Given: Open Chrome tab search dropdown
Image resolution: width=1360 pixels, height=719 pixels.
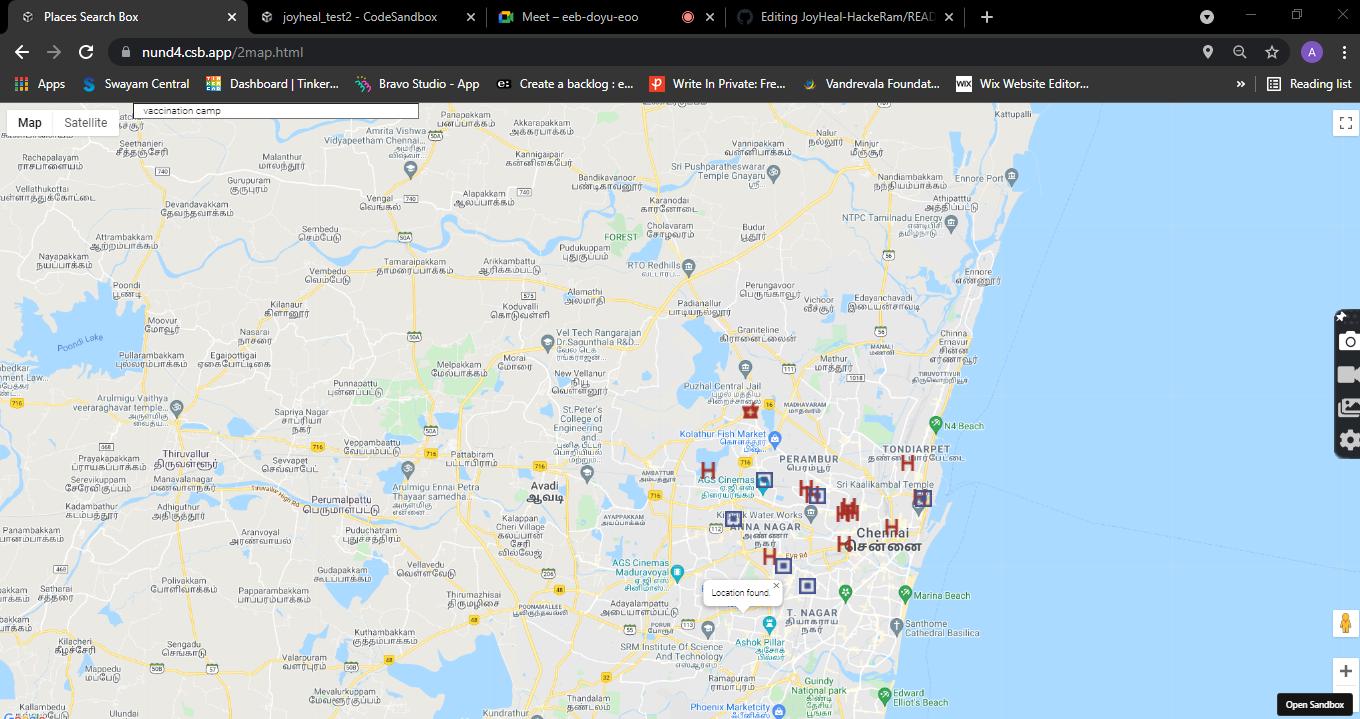Looking at the screenshot, I should coord(1207,17).
